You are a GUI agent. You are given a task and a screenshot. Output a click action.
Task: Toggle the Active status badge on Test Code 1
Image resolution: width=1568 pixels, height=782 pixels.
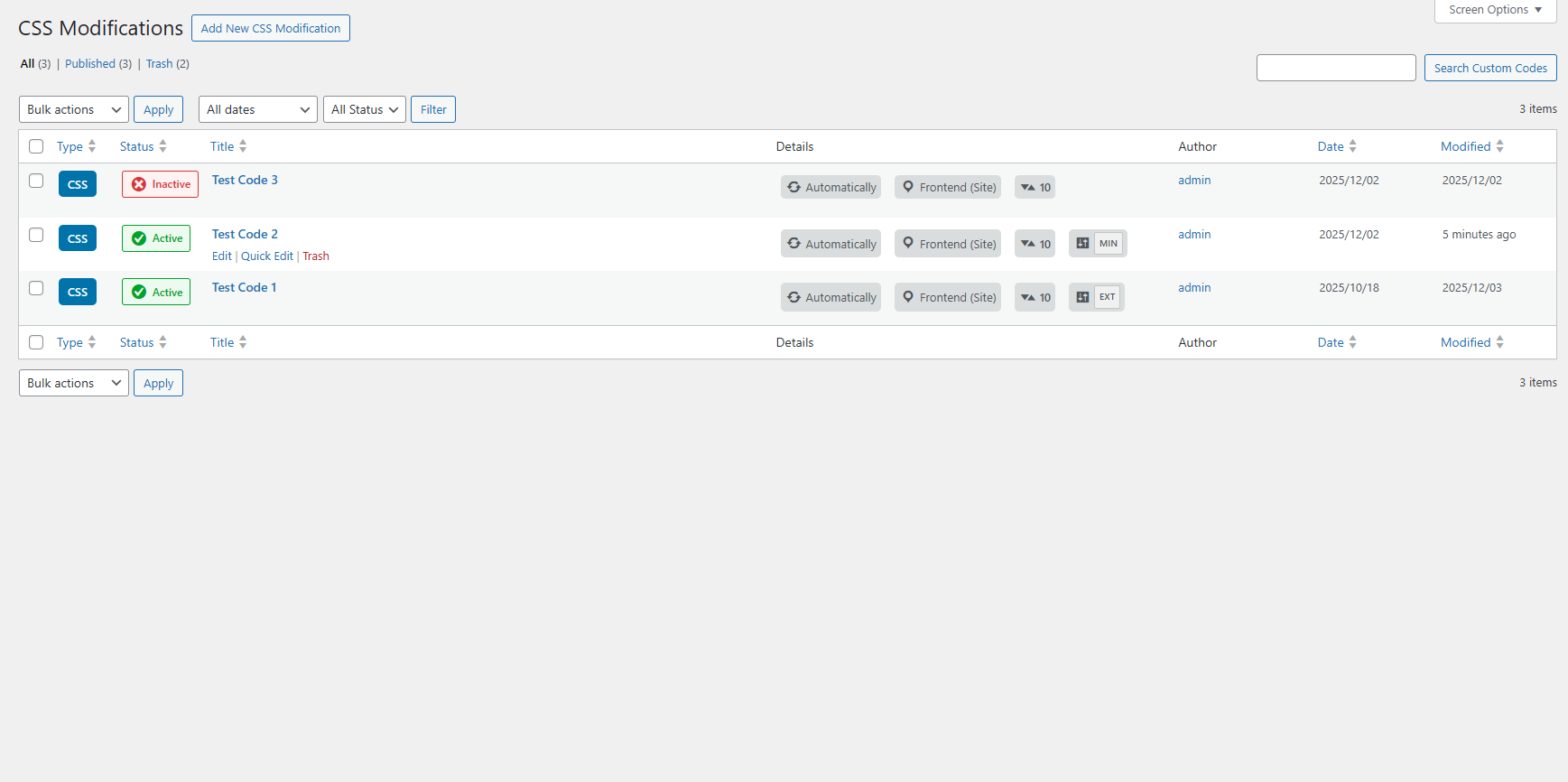(x=156, y=292)
